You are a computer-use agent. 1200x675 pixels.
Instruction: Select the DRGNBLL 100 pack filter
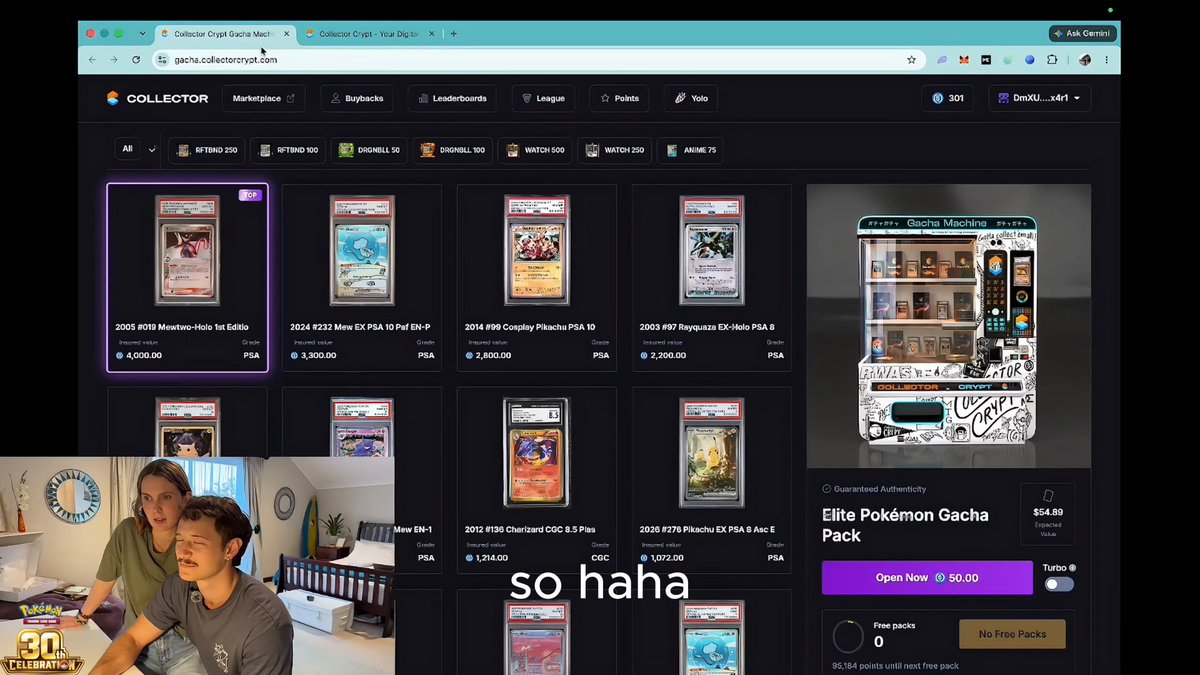452,150
